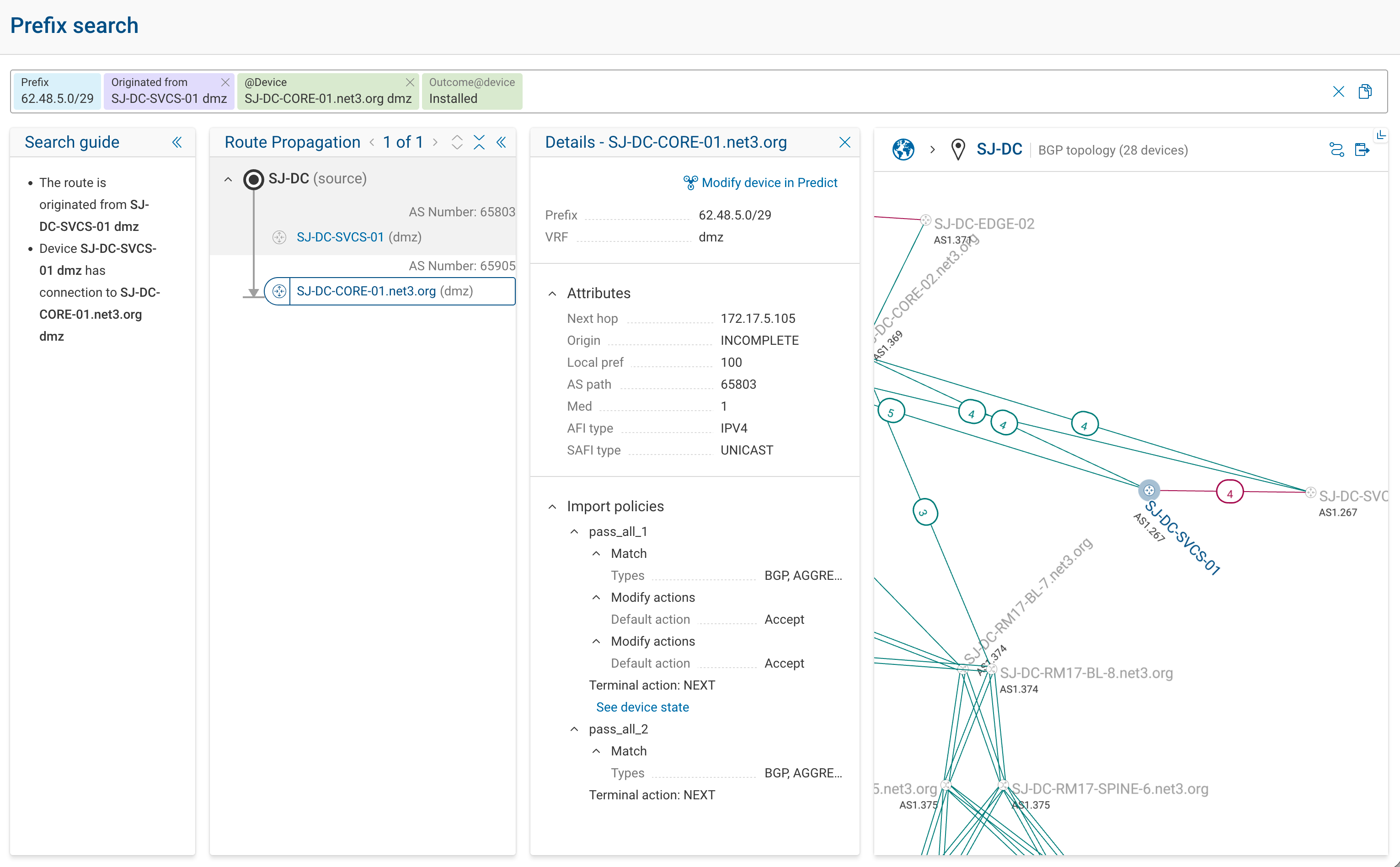
Task: Select SJ-DC-RM17-BL-8.net3.org topology node
Action: (992, 669)
